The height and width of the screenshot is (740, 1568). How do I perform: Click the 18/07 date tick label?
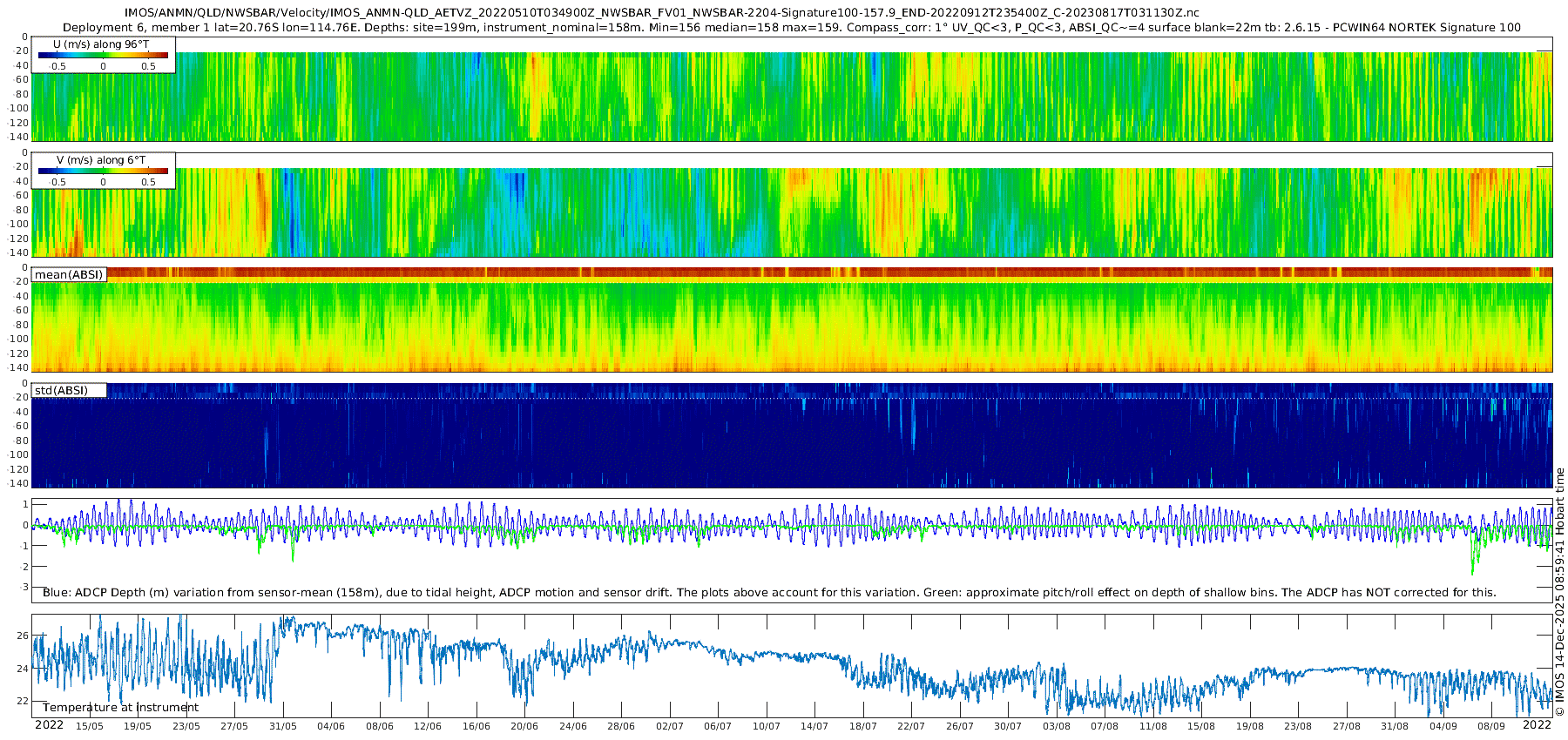pyautogui.click(x=862, y=726)
